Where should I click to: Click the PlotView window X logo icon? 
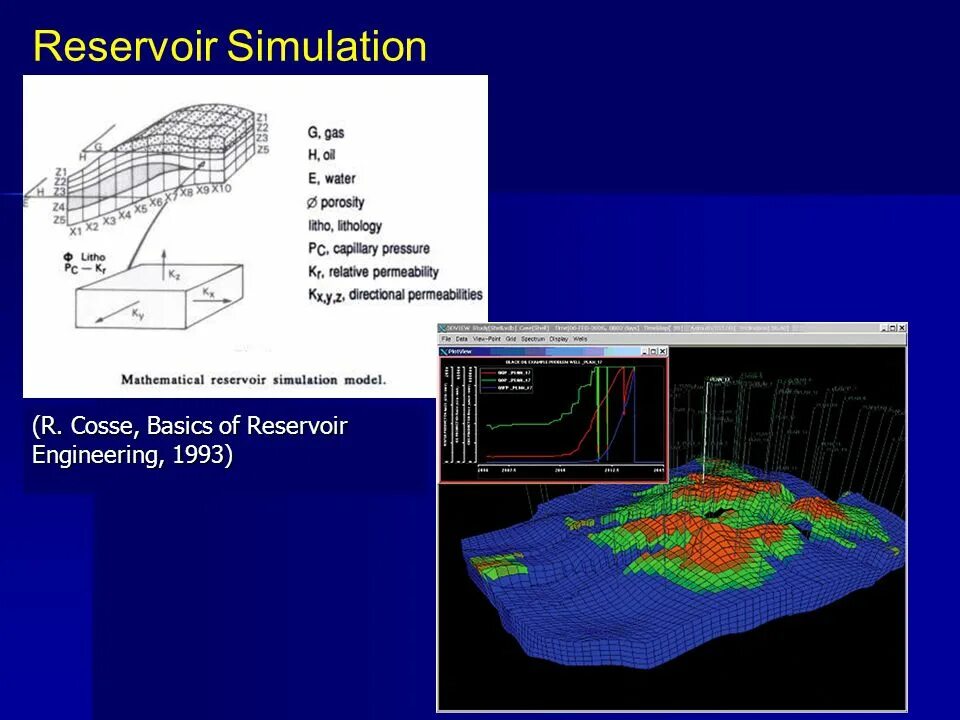click(445, 351)
